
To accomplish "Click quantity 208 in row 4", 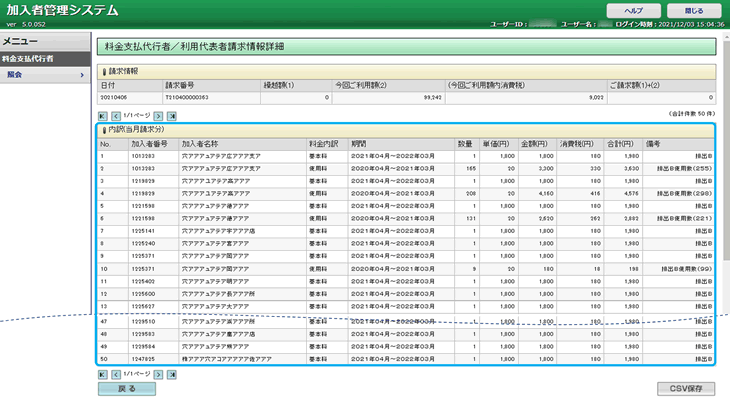I will coord(471,194).
